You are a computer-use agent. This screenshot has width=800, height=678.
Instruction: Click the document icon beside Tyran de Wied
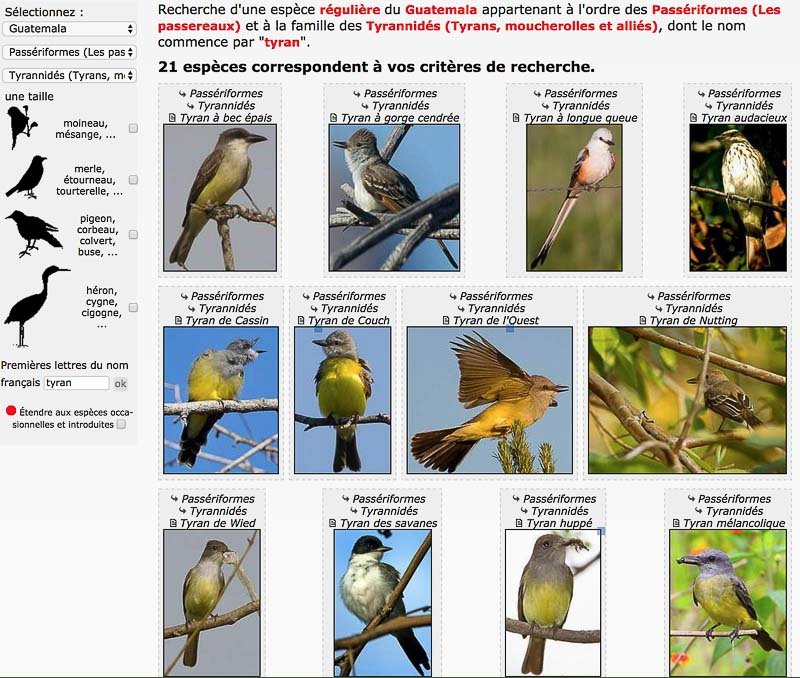173,523
